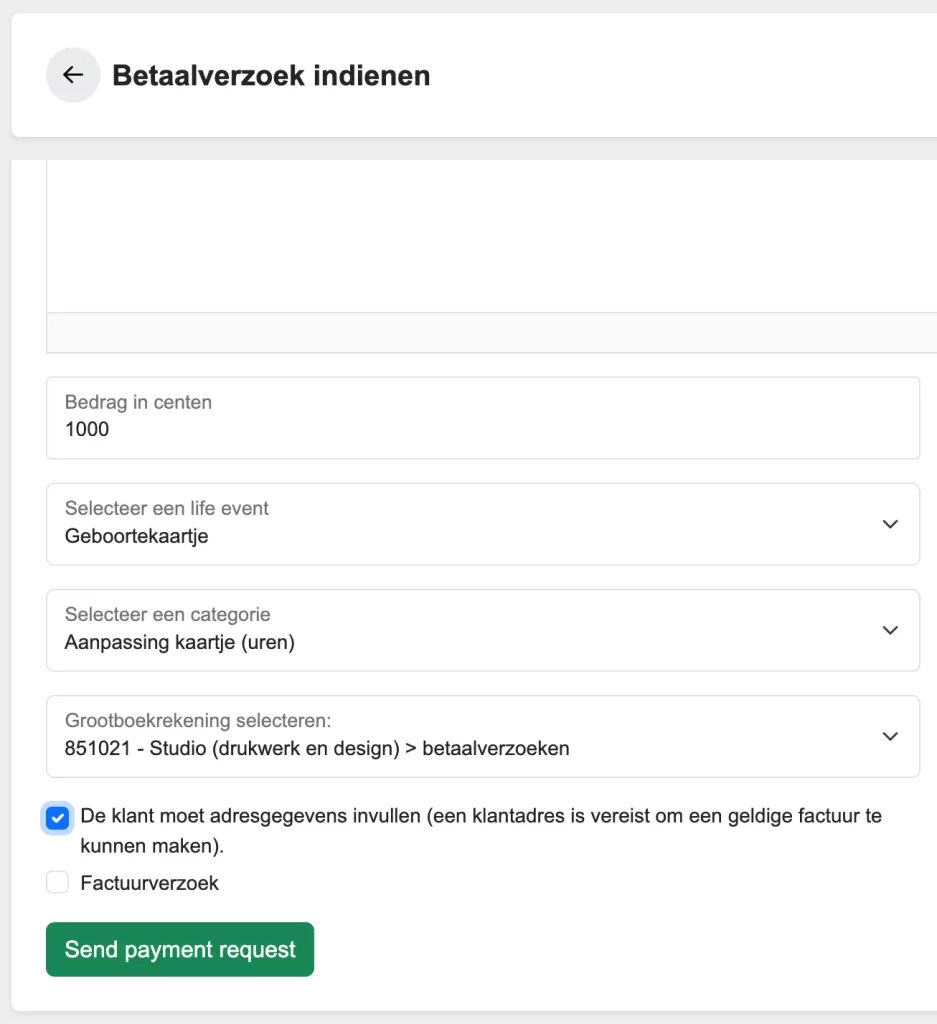937x1024 pixels.
Task: Click the categorie dropdown chevron icon
Action: 889,630
